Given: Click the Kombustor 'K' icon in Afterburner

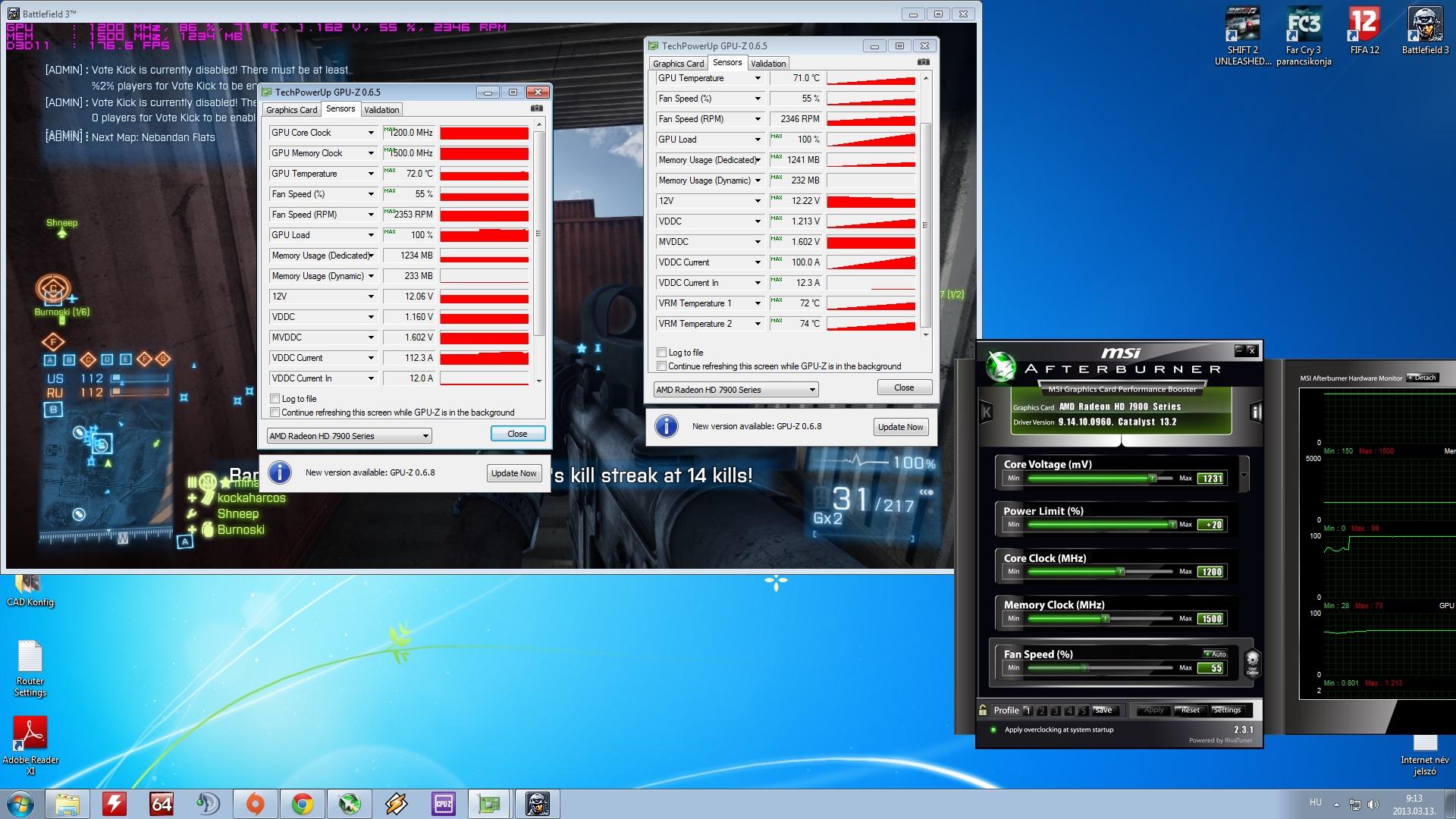Looking at the screenshot, I should click(986, 412).
